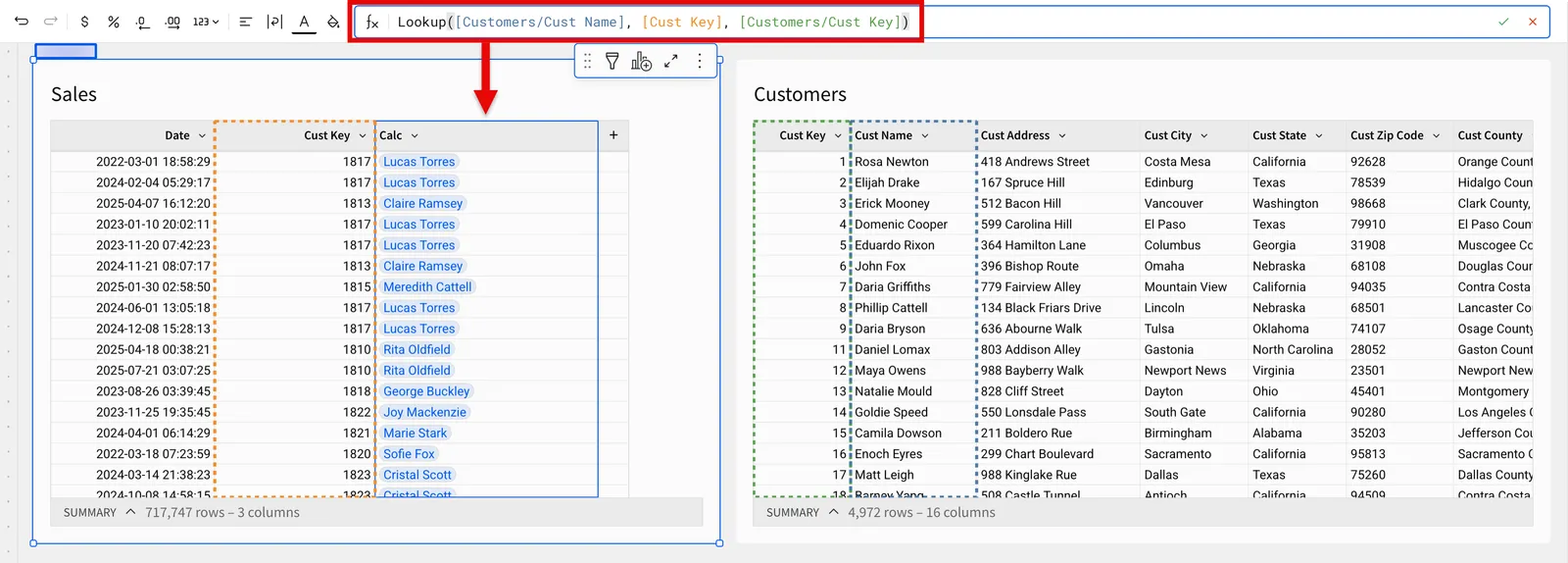
Task: Open the Date column dropdown menu
Action: click(202, 135)
